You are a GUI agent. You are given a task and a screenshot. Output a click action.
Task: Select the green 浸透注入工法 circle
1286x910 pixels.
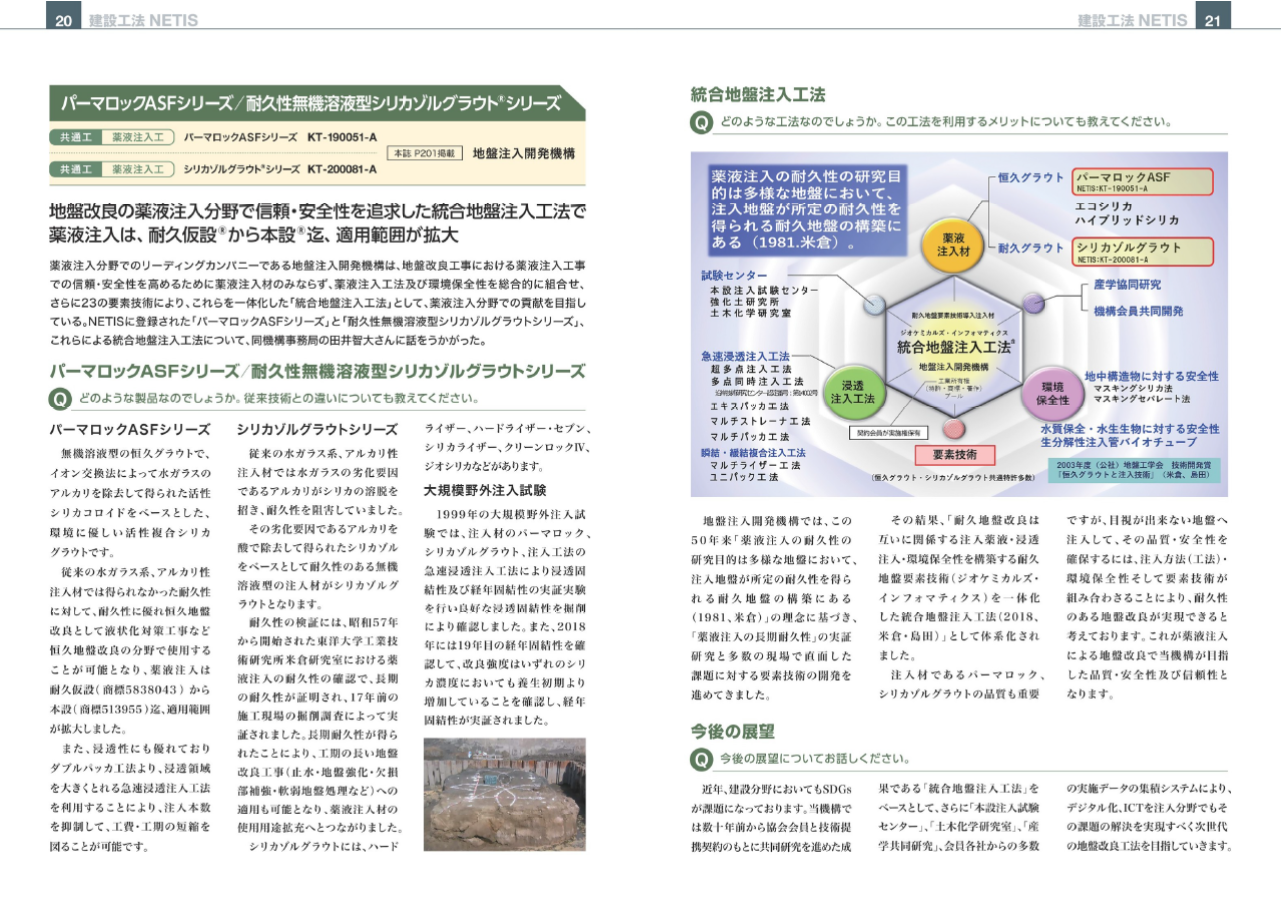[x=852, y=391]
